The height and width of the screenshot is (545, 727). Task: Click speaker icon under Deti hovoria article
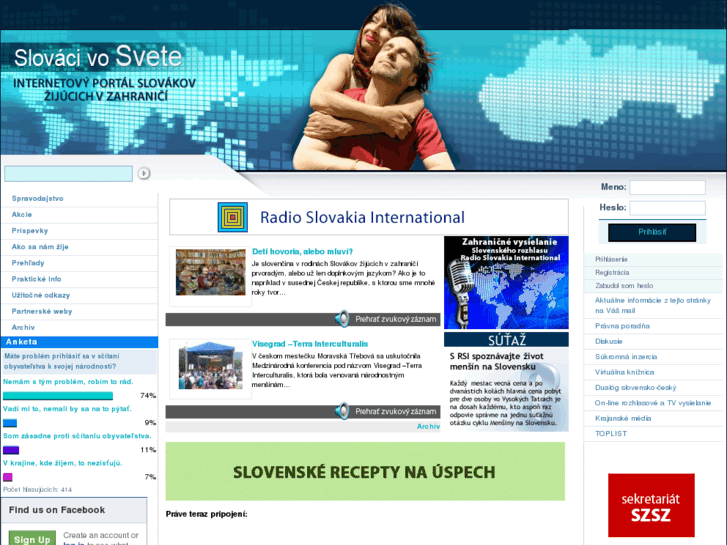click(x=342, y=319)
